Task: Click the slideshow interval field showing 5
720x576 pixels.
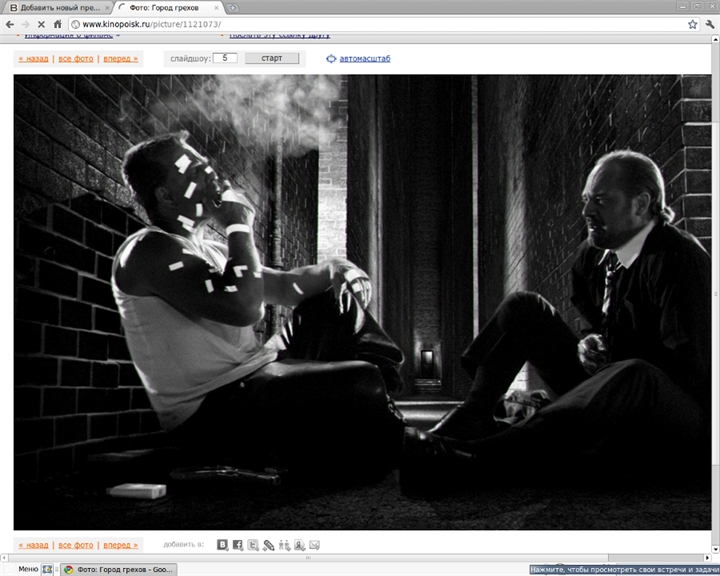Action: coord(225,58)
